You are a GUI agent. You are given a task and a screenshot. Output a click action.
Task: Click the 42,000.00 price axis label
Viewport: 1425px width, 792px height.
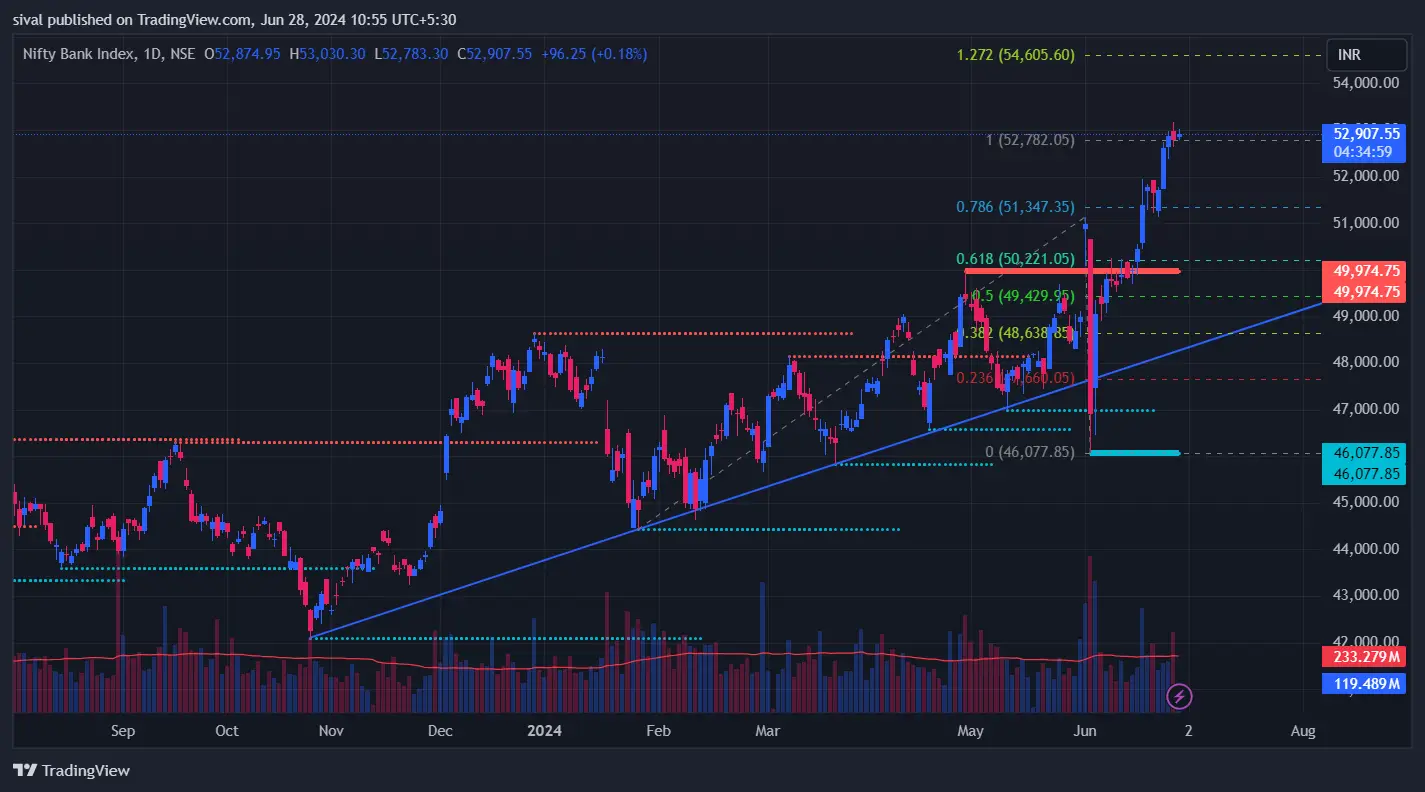1366,641
